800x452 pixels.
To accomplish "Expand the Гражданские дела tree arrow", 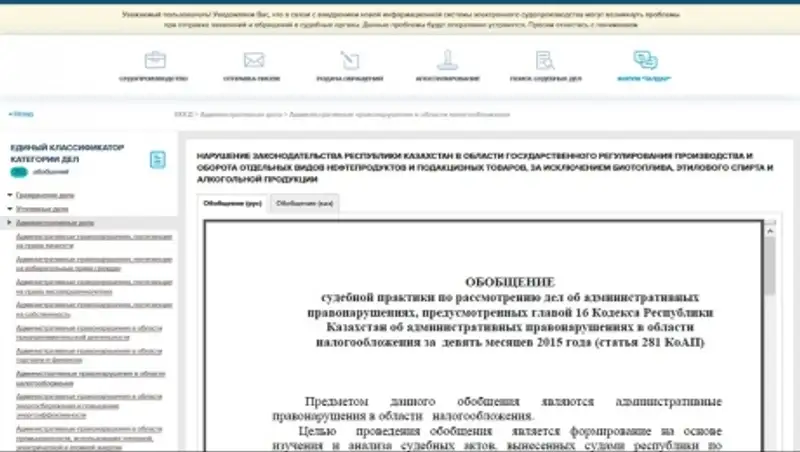I will [x=10, y=195].
